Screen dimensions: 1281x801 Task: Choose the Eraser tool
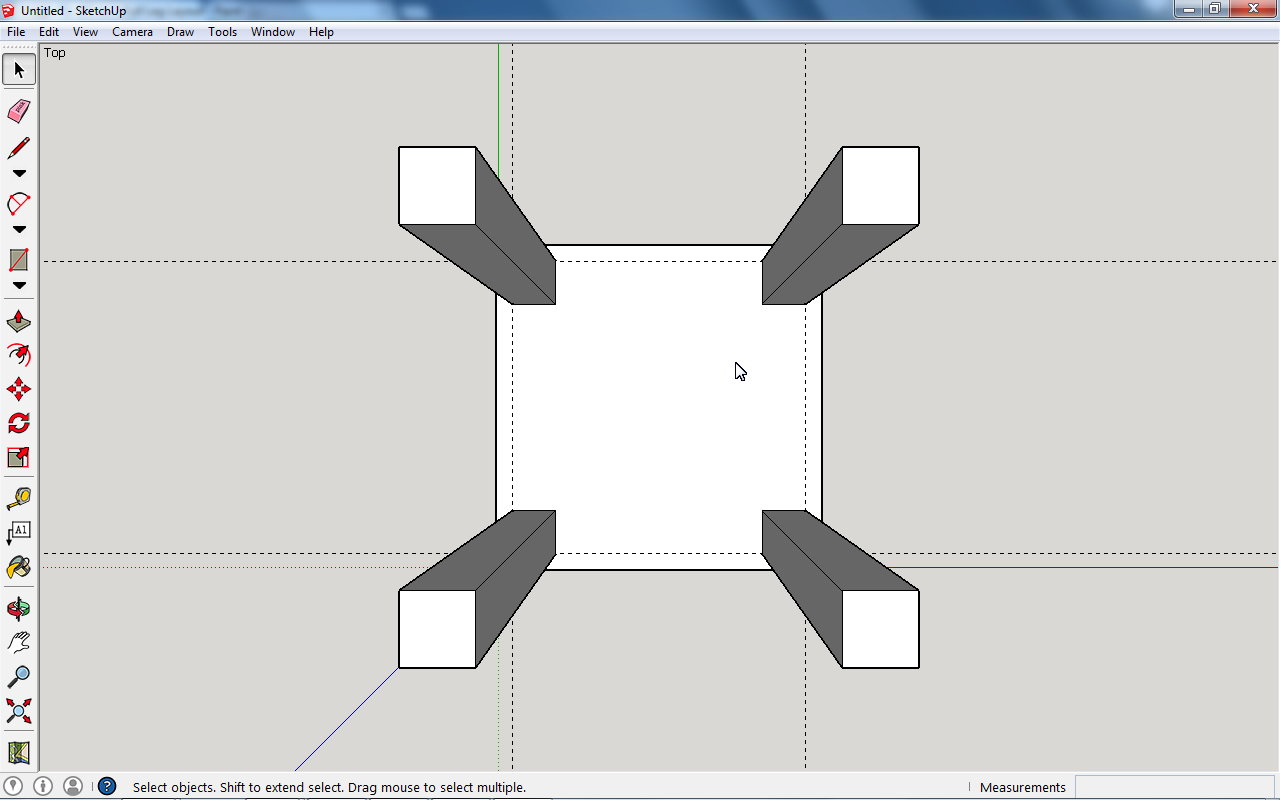tap(19, 110)
